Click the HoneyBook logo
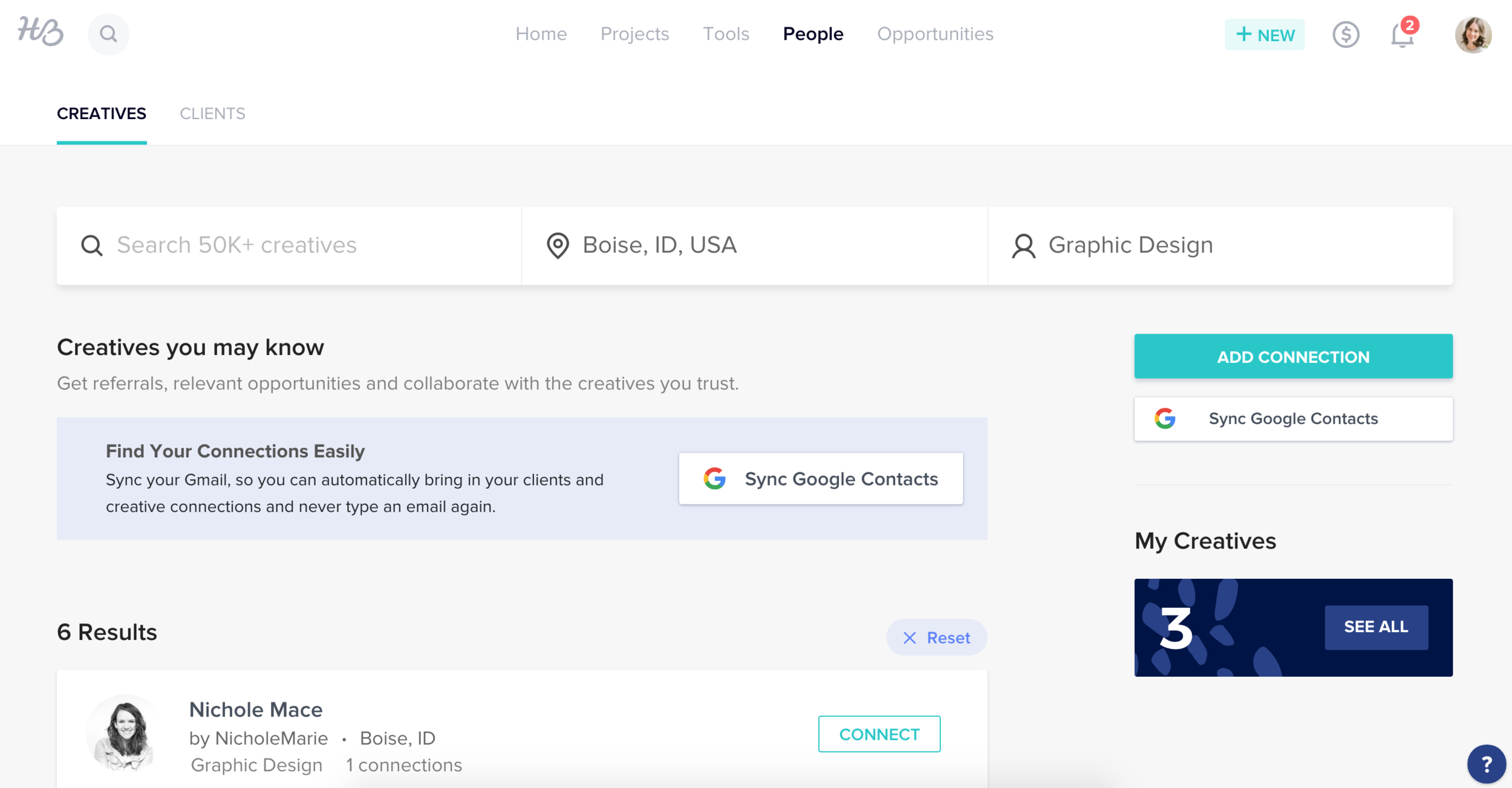The width and height of the screenshot is (1512, 788). pyautogui.click(x=42, y=33)
